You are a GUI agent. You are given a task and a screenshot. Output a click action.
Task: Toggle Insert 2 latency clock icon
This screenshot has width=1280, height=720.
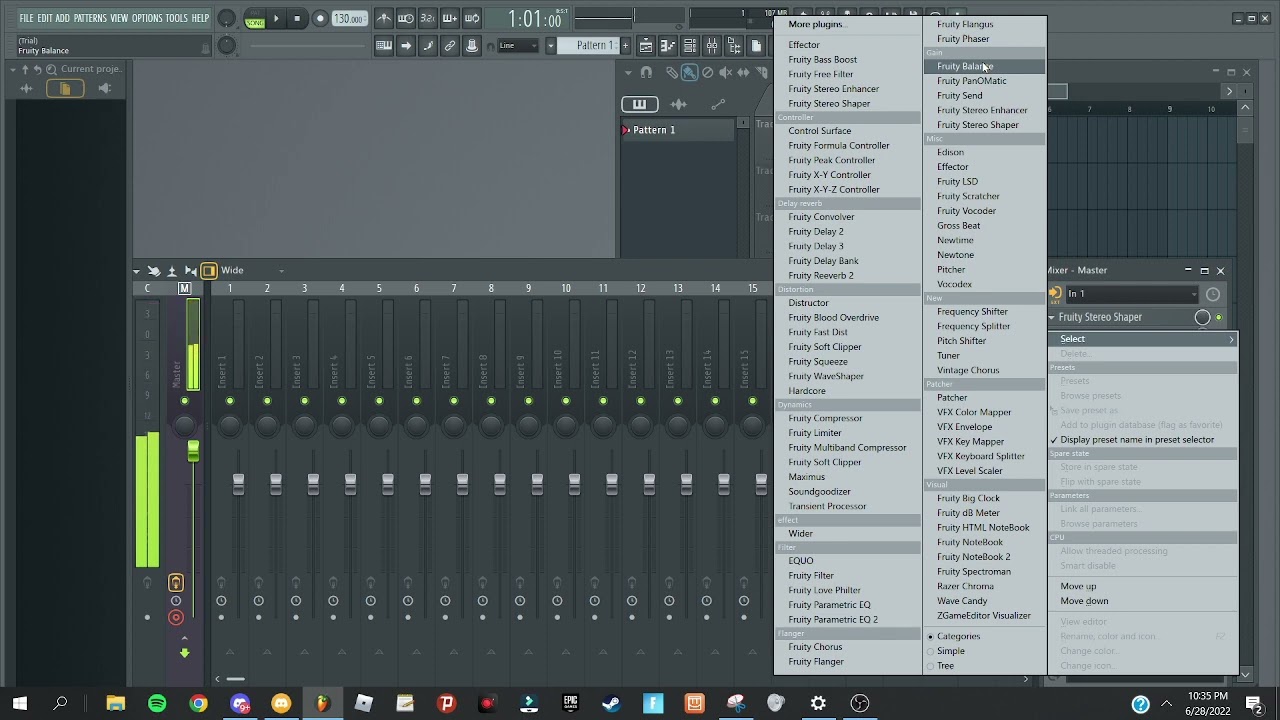point(258,601)
